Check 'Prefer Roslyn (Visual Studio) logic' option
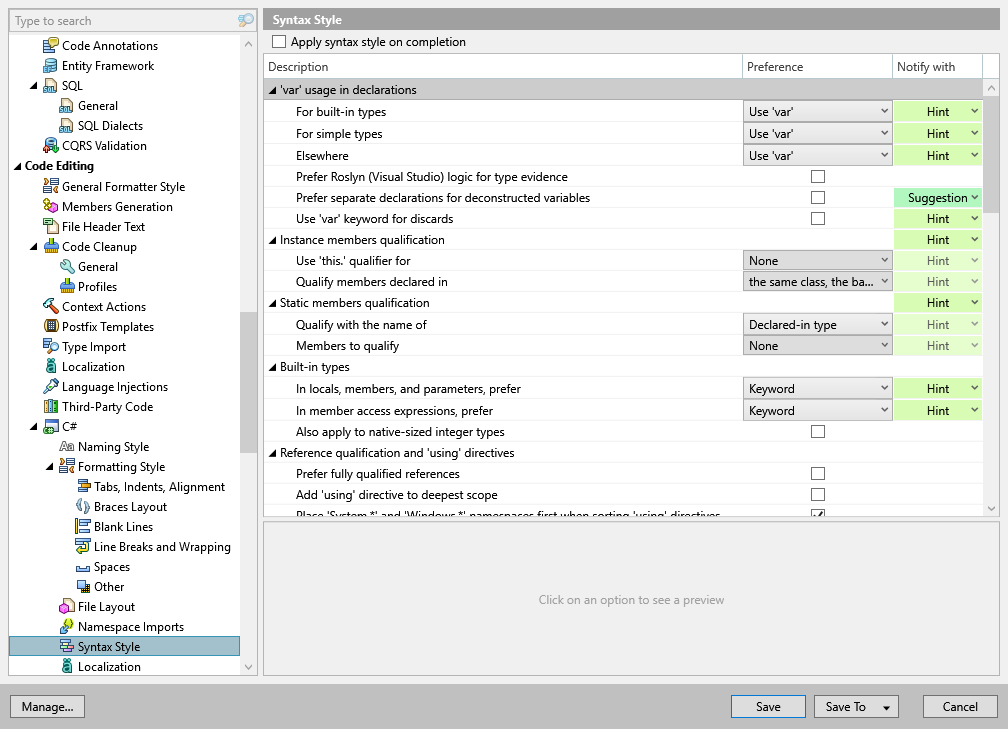Image resolution: width=1008 pixels, height=729 pixels. (817, 176)
